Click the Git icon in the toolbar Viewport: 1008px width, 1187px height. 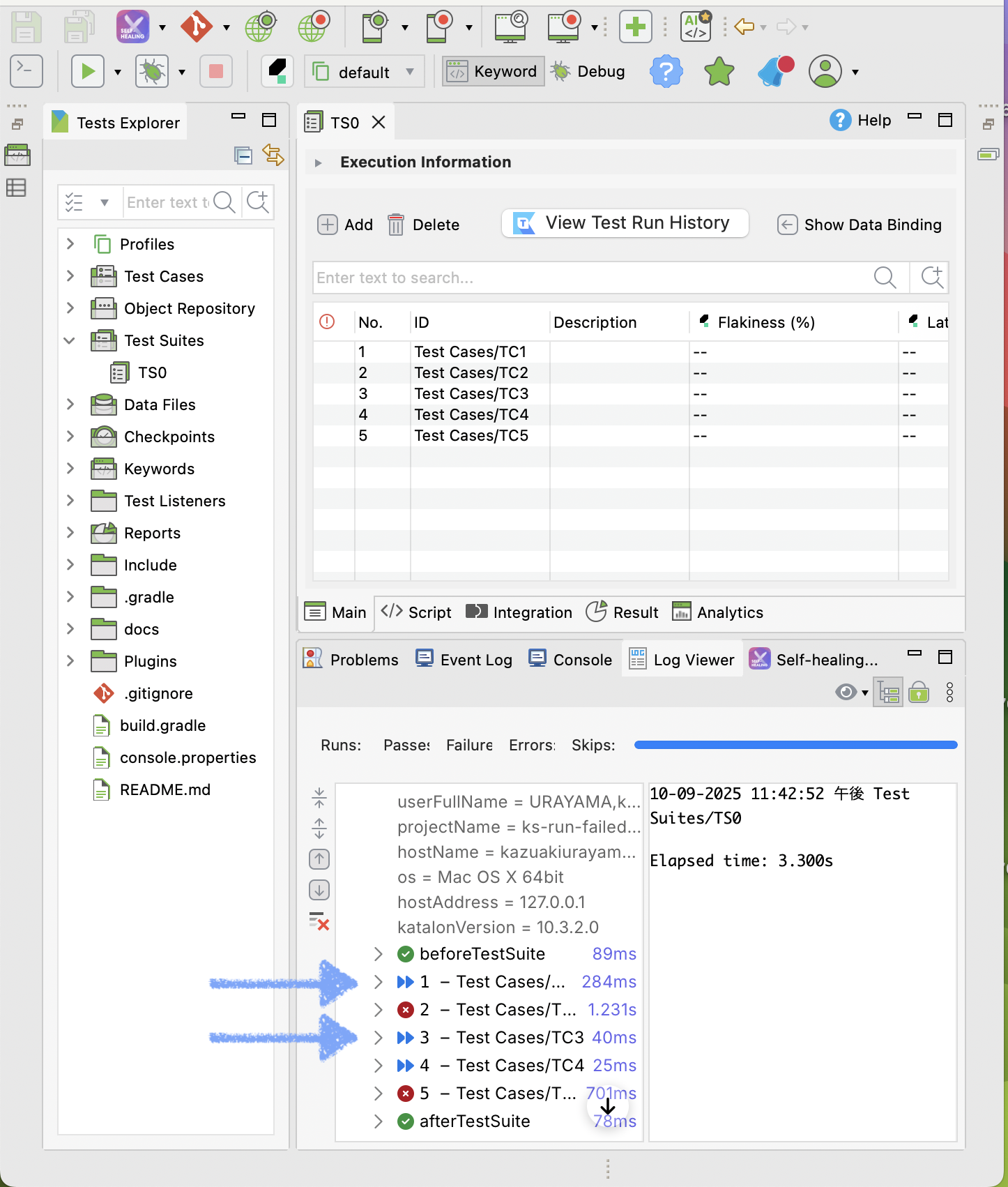pos(197,27)
